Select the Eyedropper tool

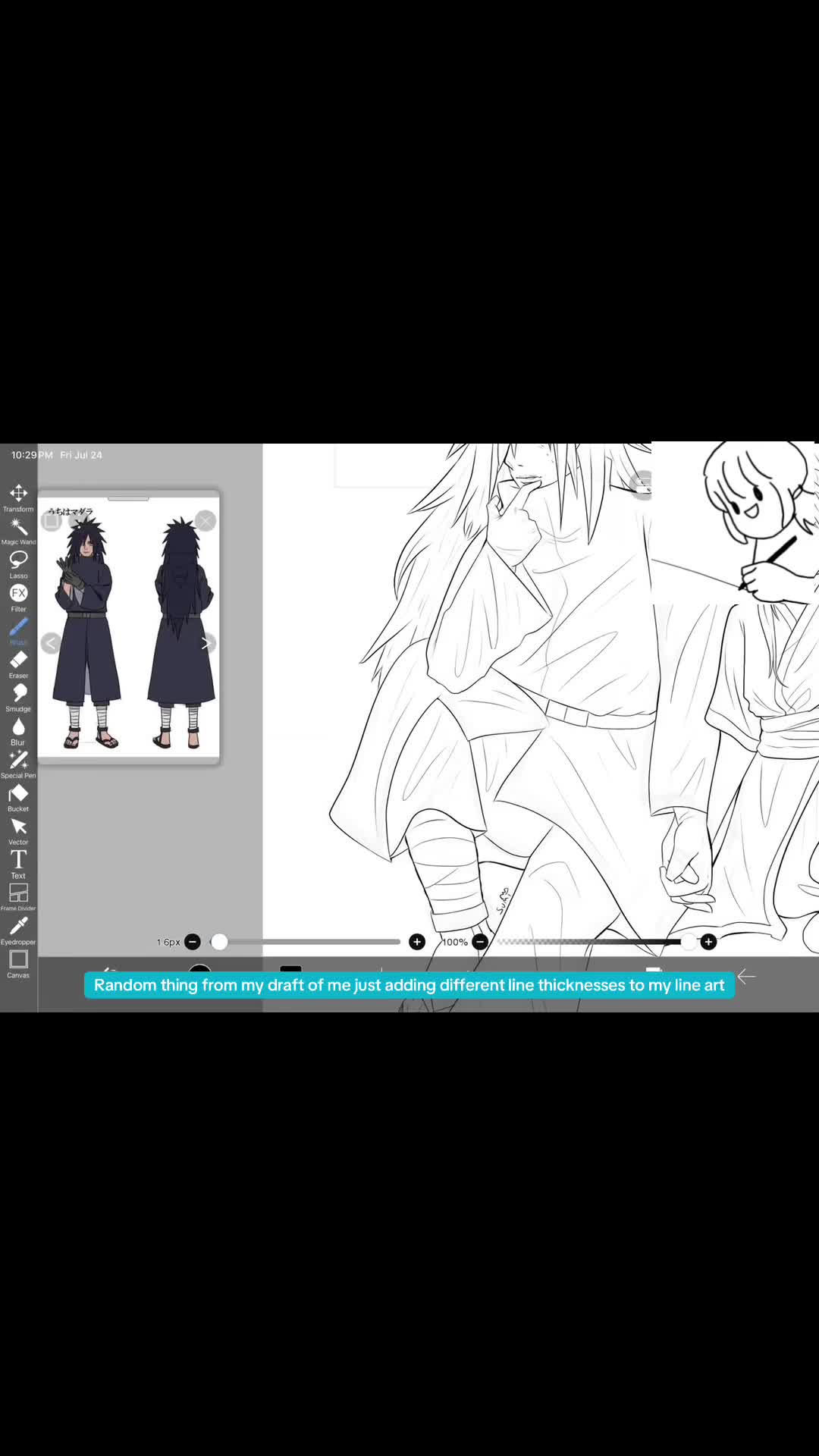[x=18, y=930]
